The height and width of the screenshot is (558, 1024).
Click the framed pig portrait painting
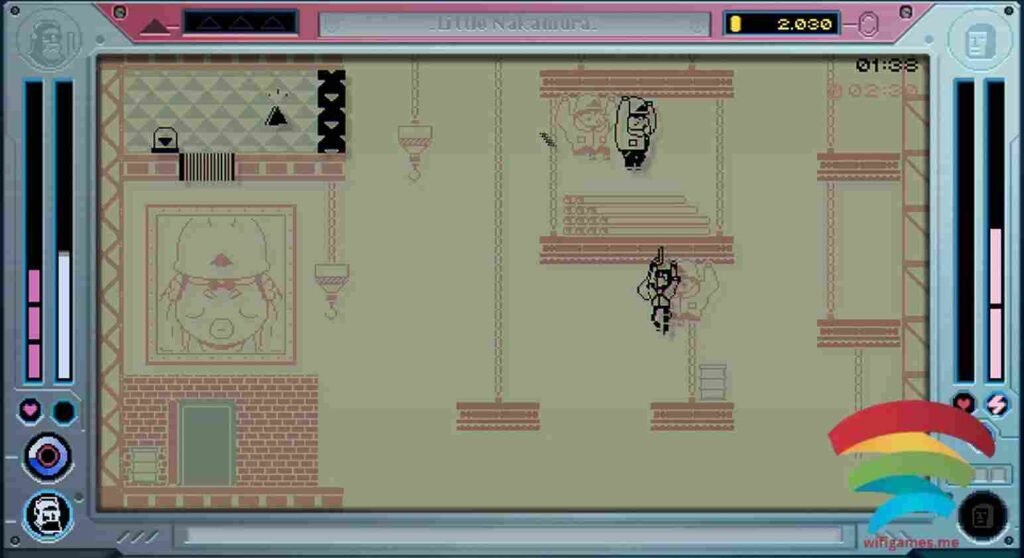(x=221, y=284)
